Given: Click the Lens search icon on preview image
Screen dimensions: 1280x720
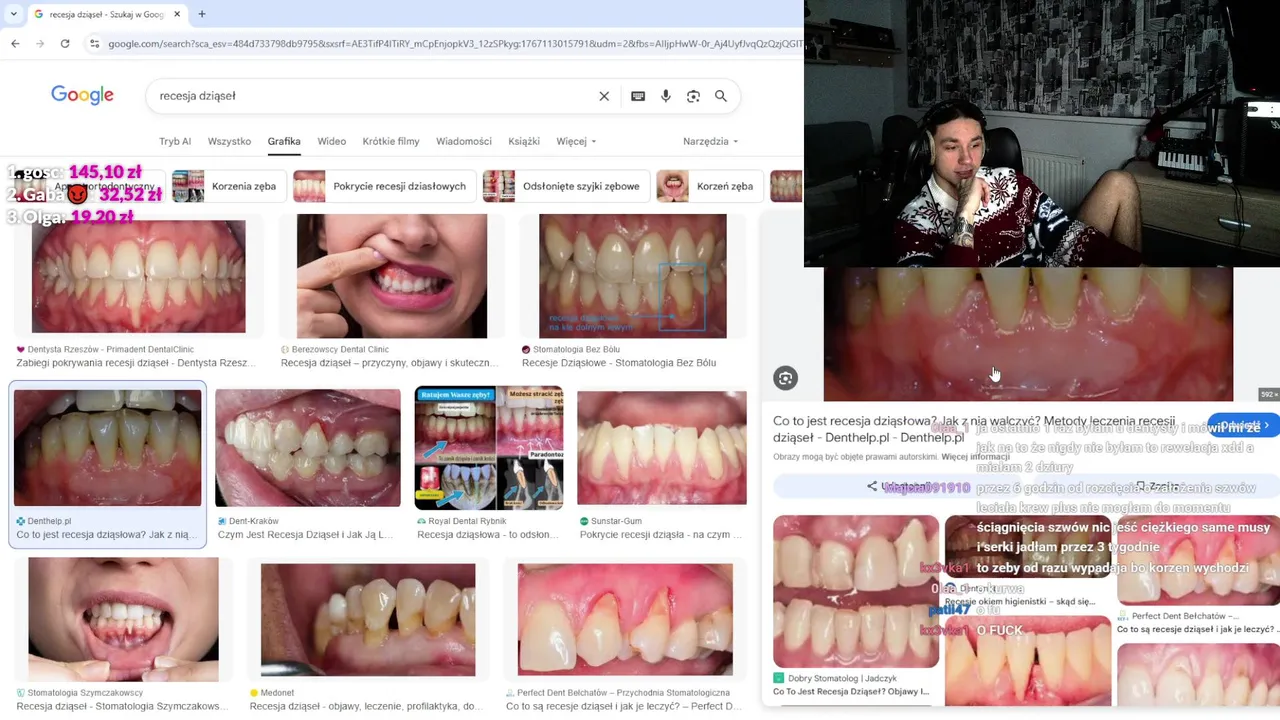Looking at the screenshot, I should coord(785,378).
